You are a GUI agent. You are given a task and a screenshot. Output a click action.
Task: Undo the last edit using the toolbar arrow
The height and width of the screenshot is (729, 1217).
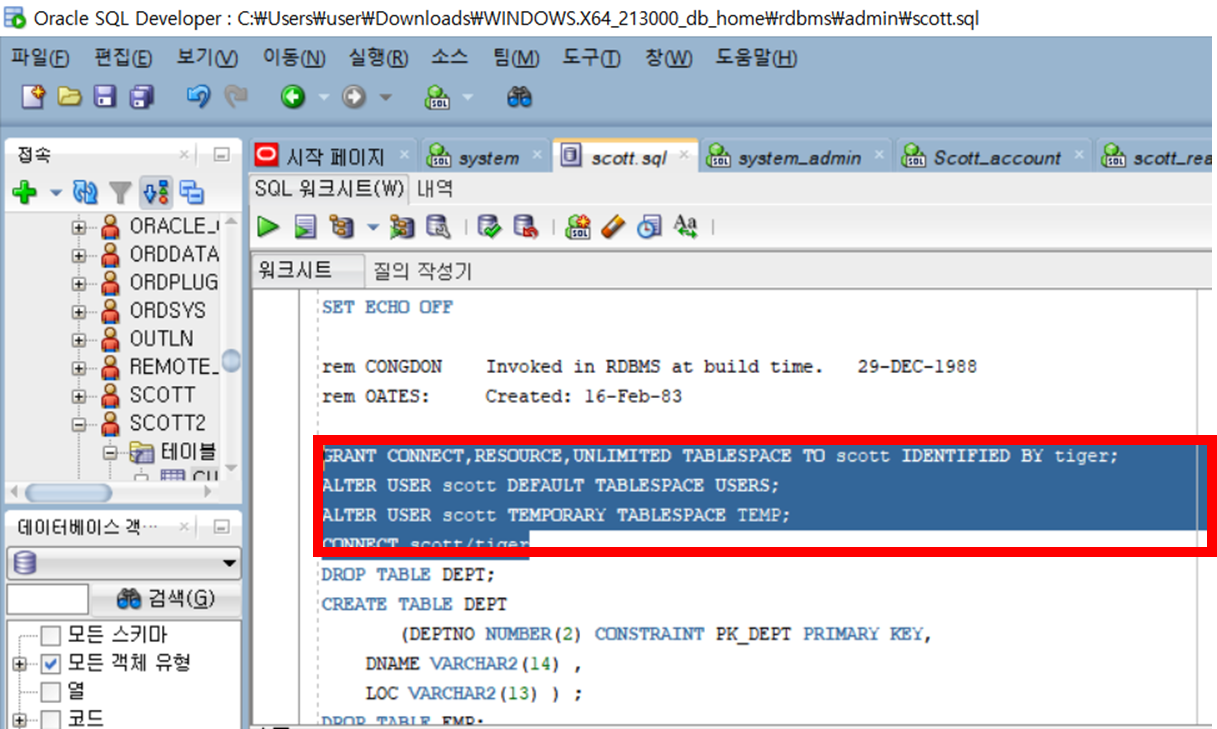point(198,96)
